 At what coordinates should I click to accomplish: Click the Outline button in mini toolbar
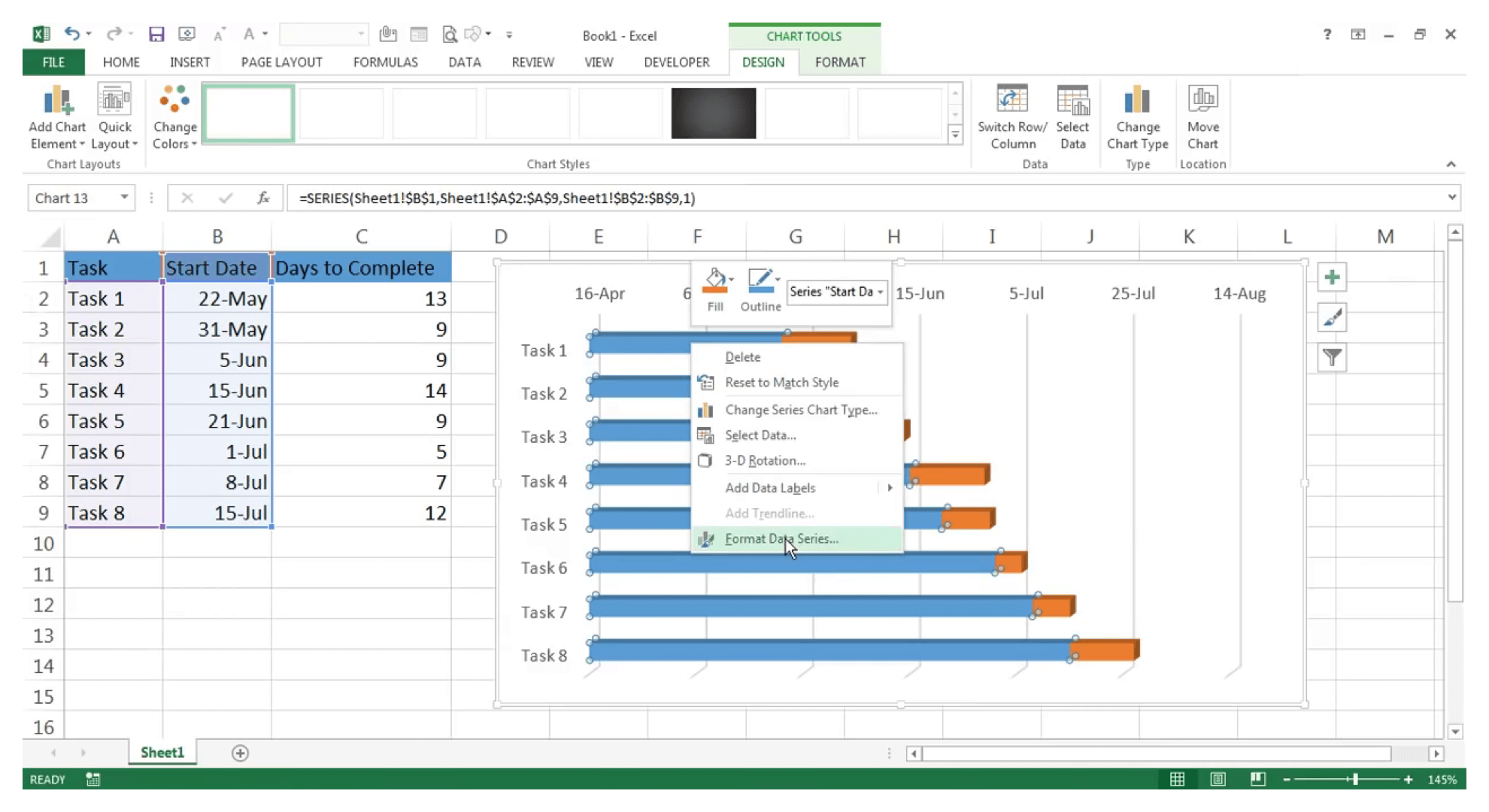[760, 290]
